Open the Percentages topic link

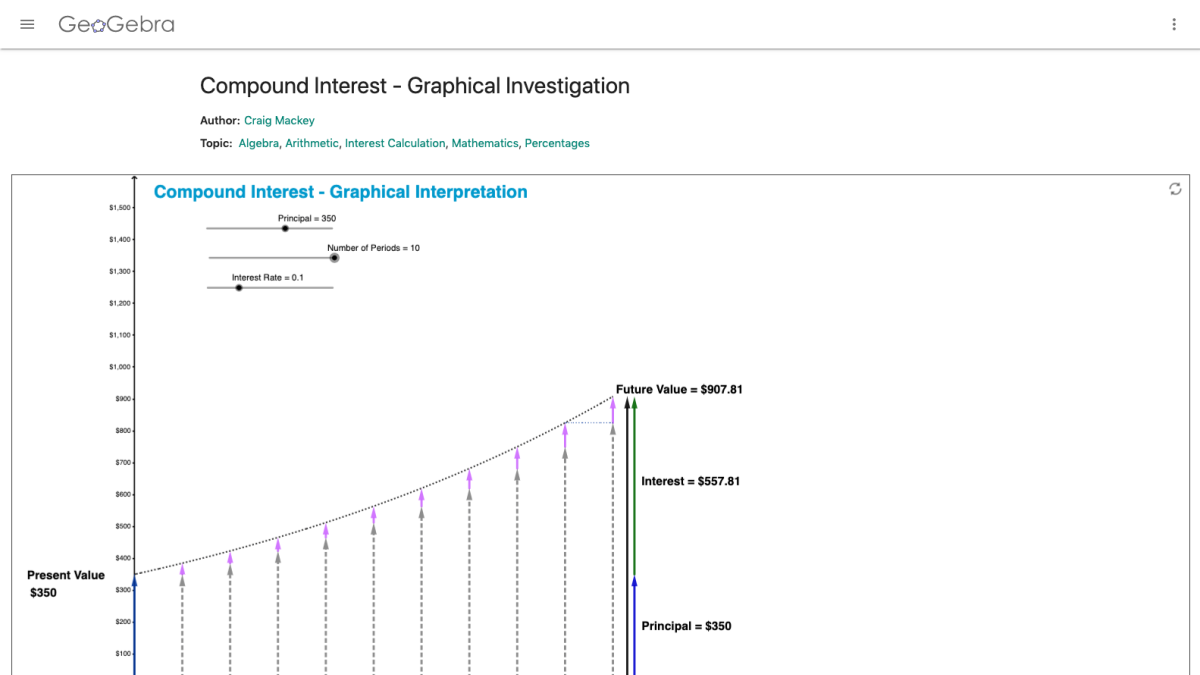point(557,143)
